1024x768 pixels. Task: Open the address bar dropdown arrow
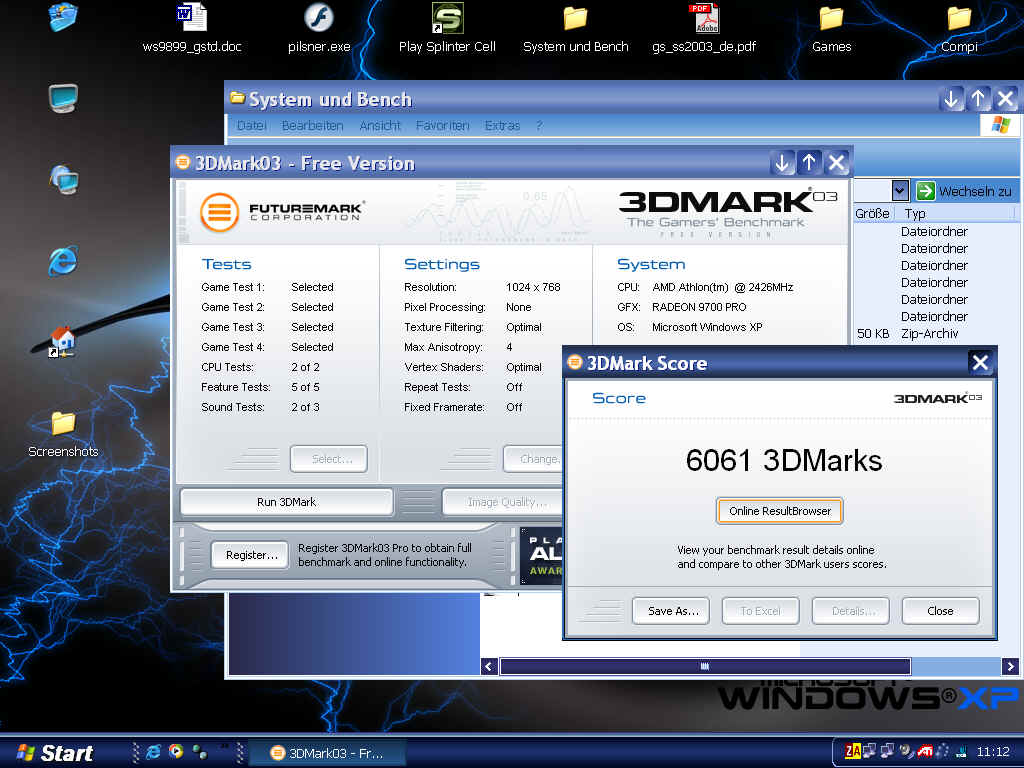click(900, 191)
